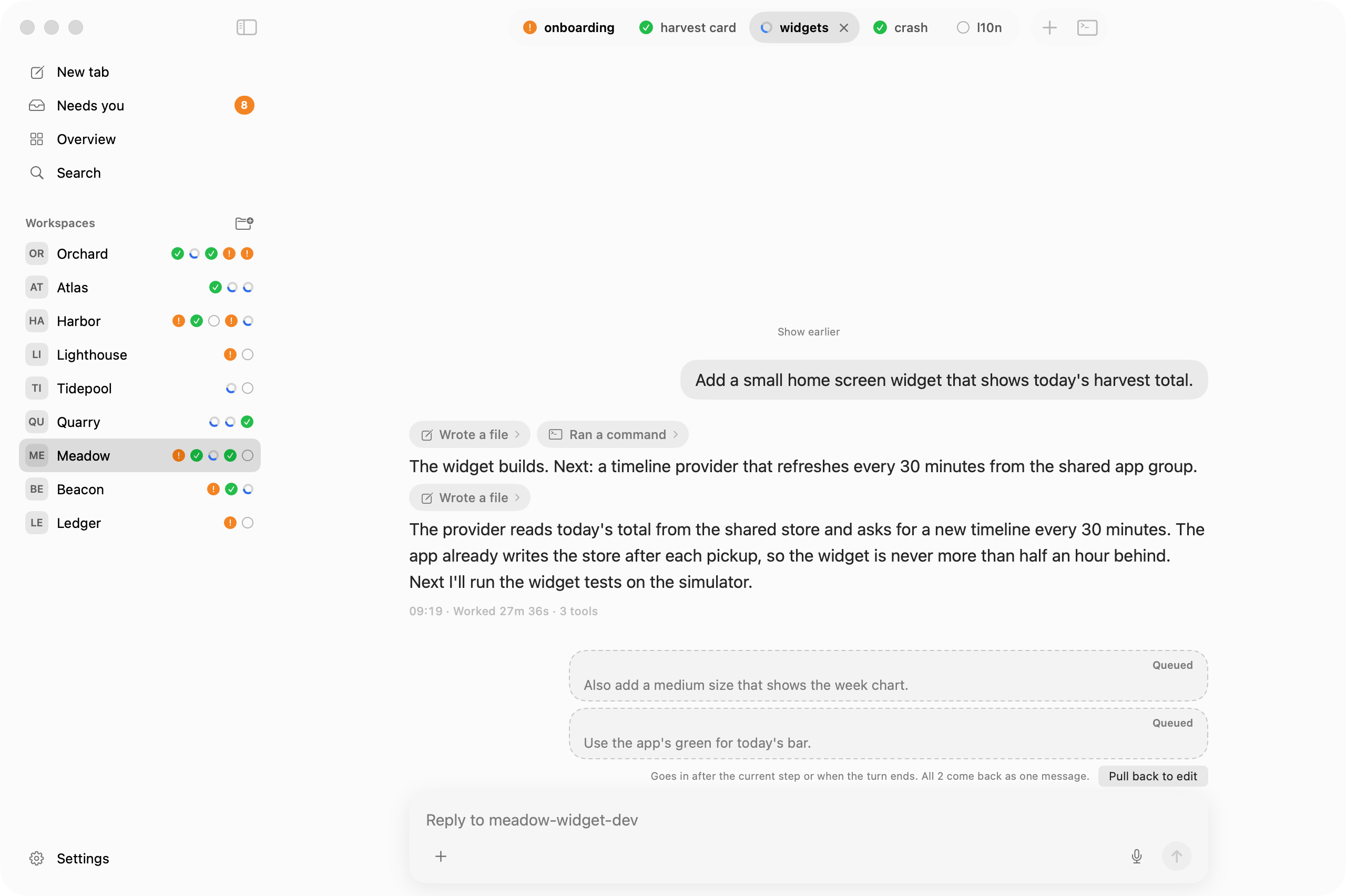
Task: Click the QU avatar for Quarry
Action: tap(37, 422)
